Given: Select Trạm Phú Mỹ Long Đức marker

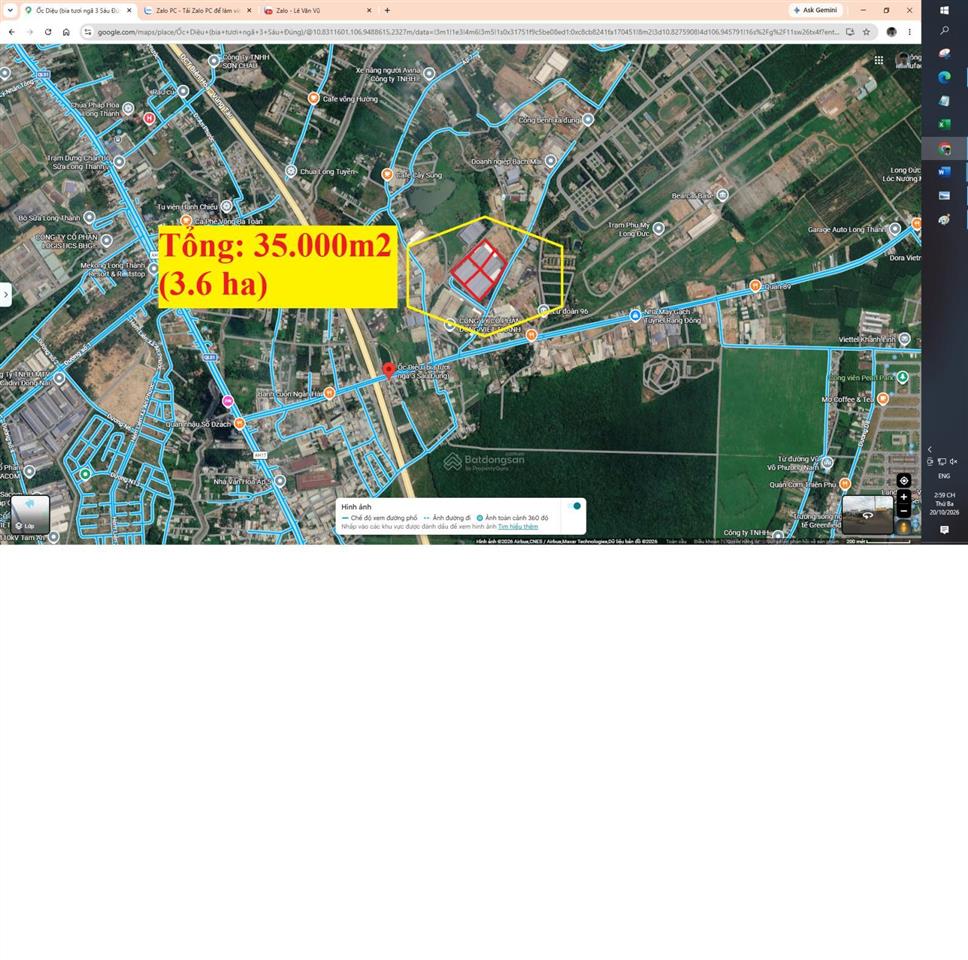Looking at the screenshot, I should [x=659, y=228].
